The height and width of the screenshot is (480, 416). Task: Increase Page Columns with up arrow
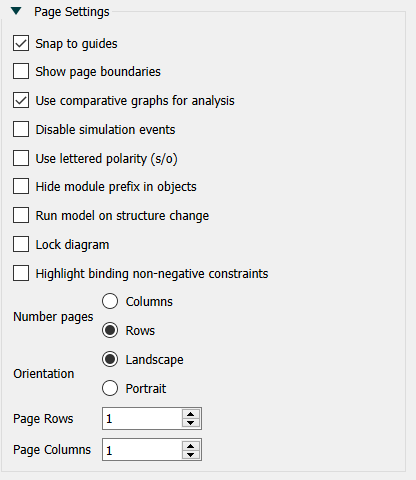tap(191, 445)
